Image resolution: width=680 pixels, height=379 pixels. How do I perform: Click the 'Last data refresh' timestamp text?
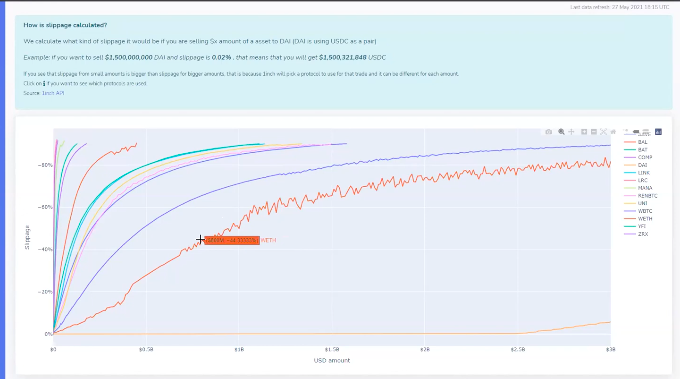(620, 7)
